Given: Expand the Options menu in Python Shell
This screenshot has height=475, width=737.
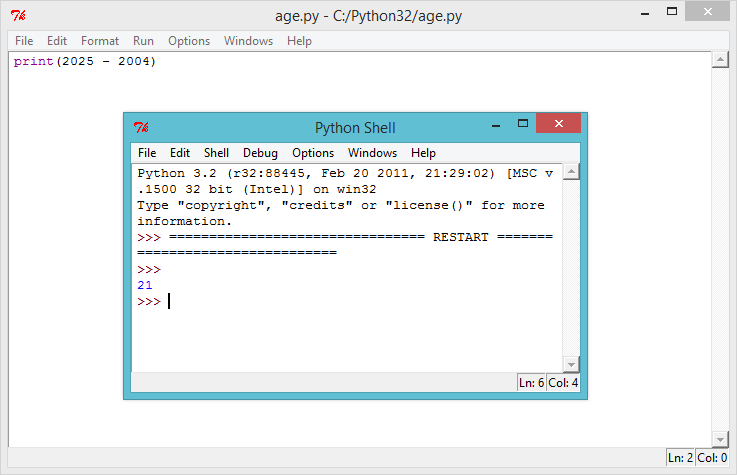Looking at the screenshot, I should [x=313, y=153].
